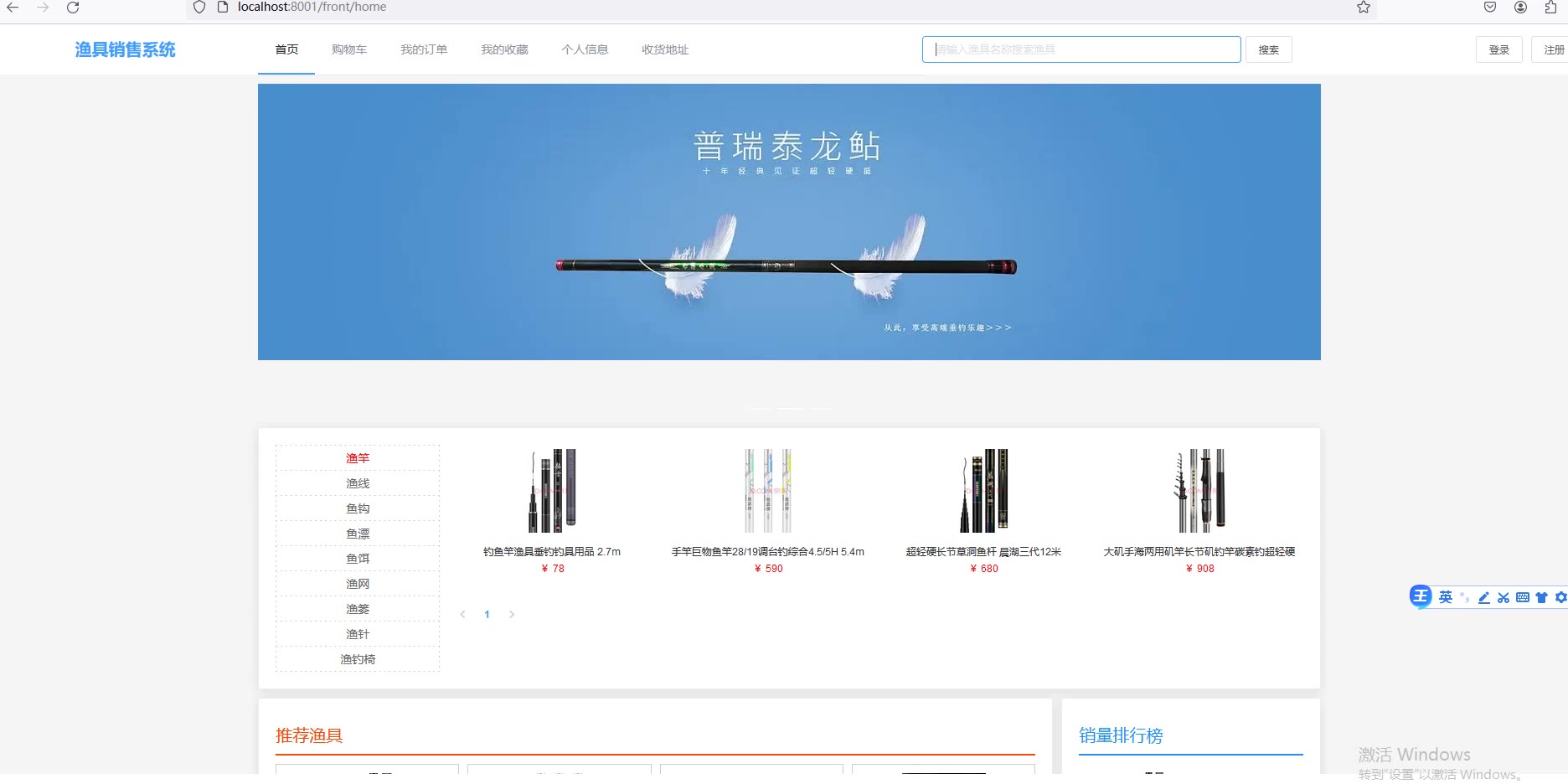Select the last carousel indicator bar
This screenshot has width=1568, height=784.
[821, 408]
